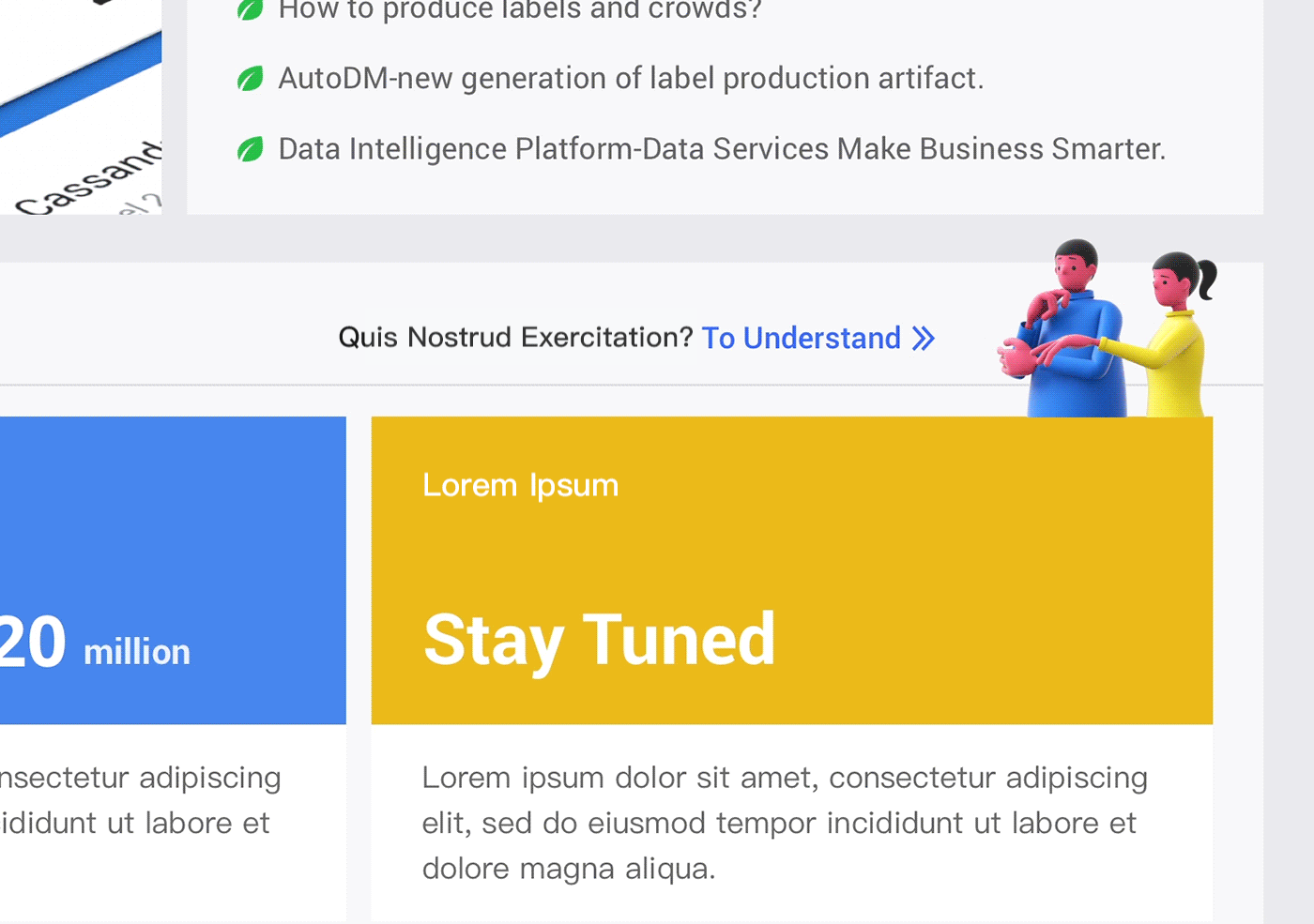The height and width of the screenshot is (924, 1314).
Task: Open AutoDM-new generation of label production article
Action: click(631, 79)
